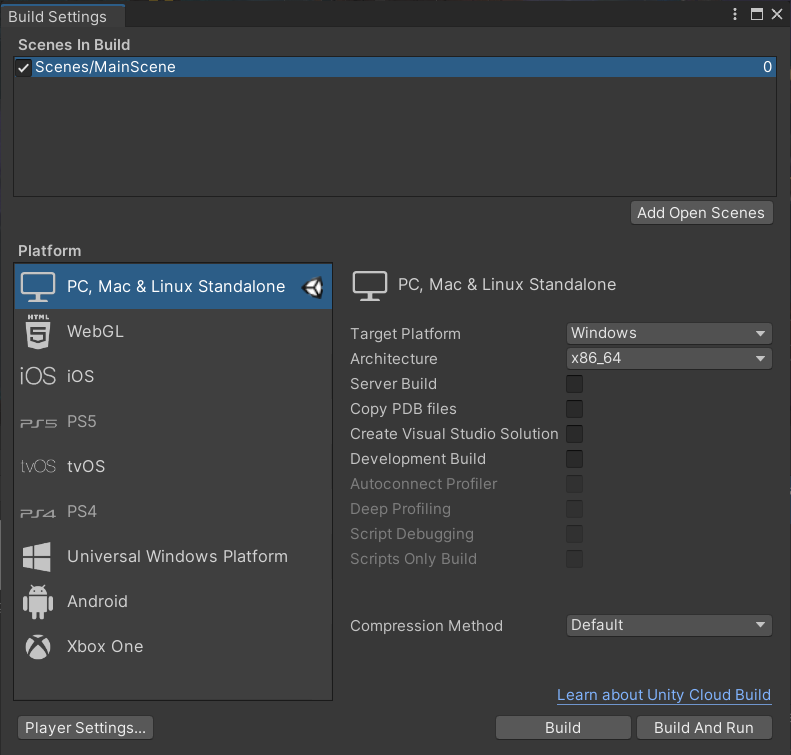This screenshot has height=755, width=791.
Task: Select WebGL platform label
Action: pyautogui.click(x=95, y=331)
